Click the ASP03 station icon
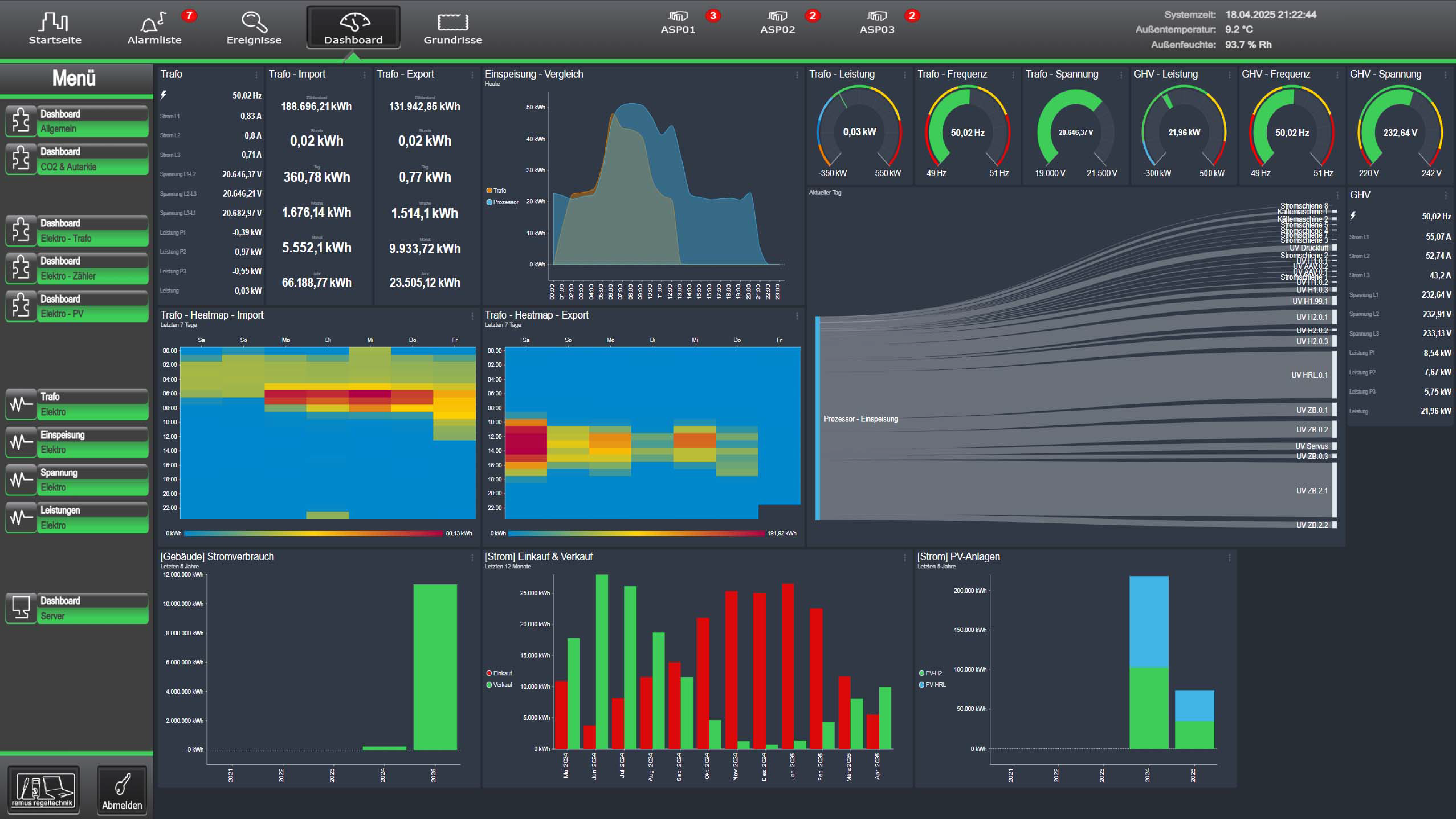The image size is (1456, 819). 877,22
